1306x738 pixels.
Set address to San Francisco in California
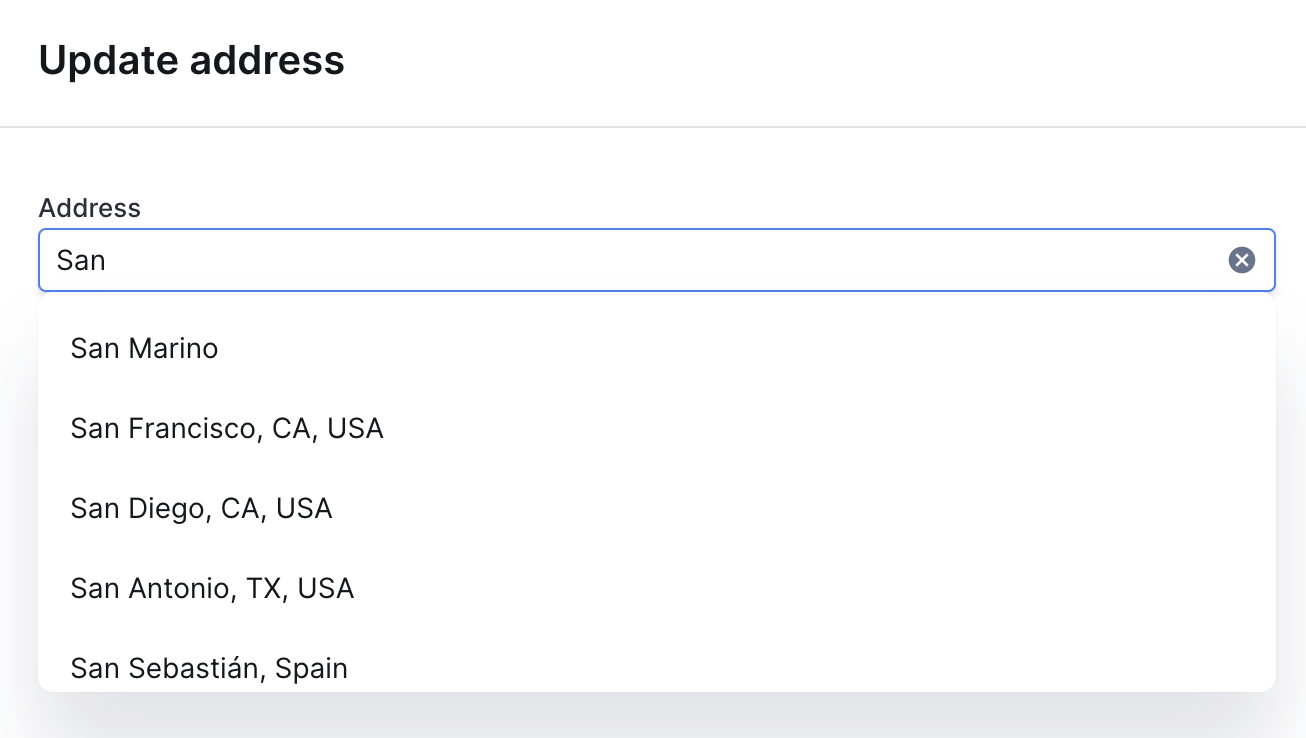(x=227, y=429)
